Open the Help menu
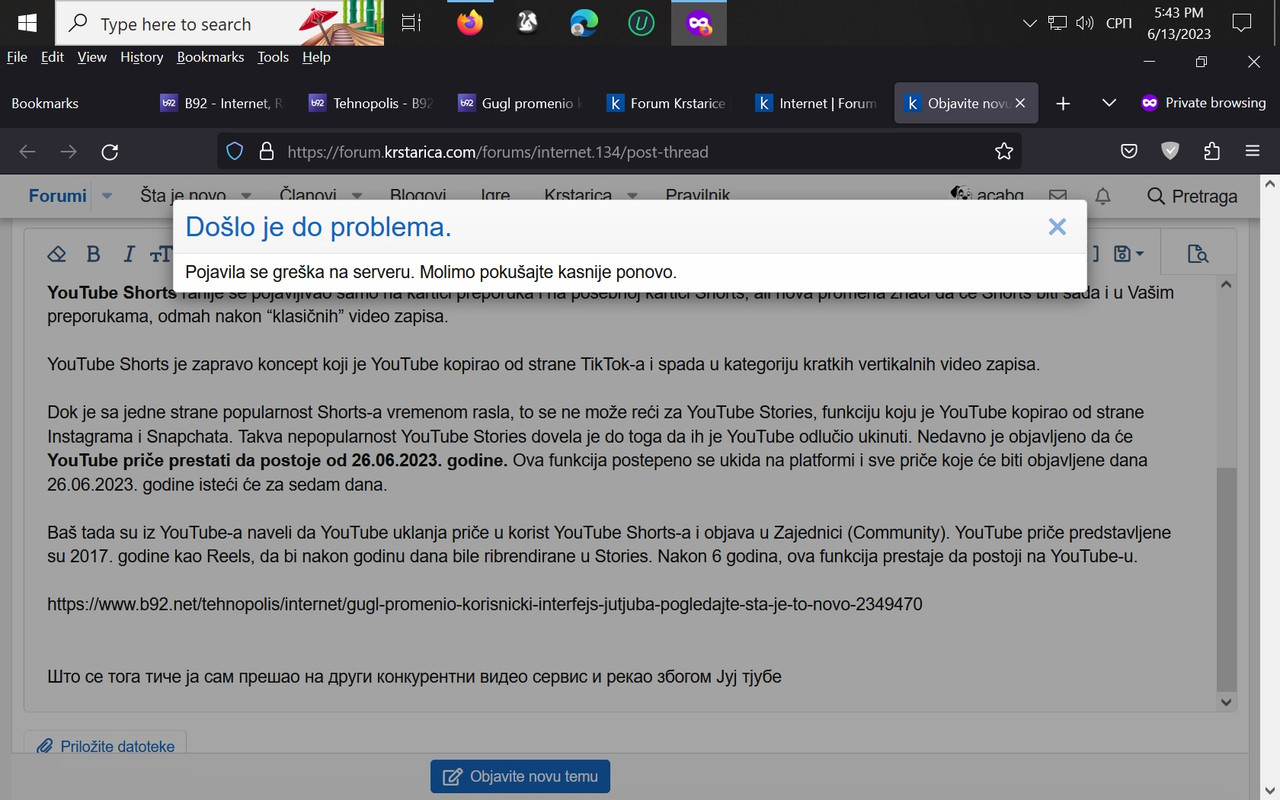The image size is (1280, 800). coord(316,57)
